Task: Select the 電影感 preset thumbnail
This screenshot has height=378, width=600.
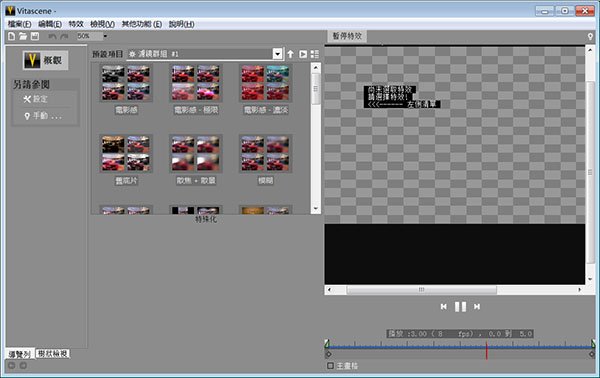Action: click(x=126, y=83)
